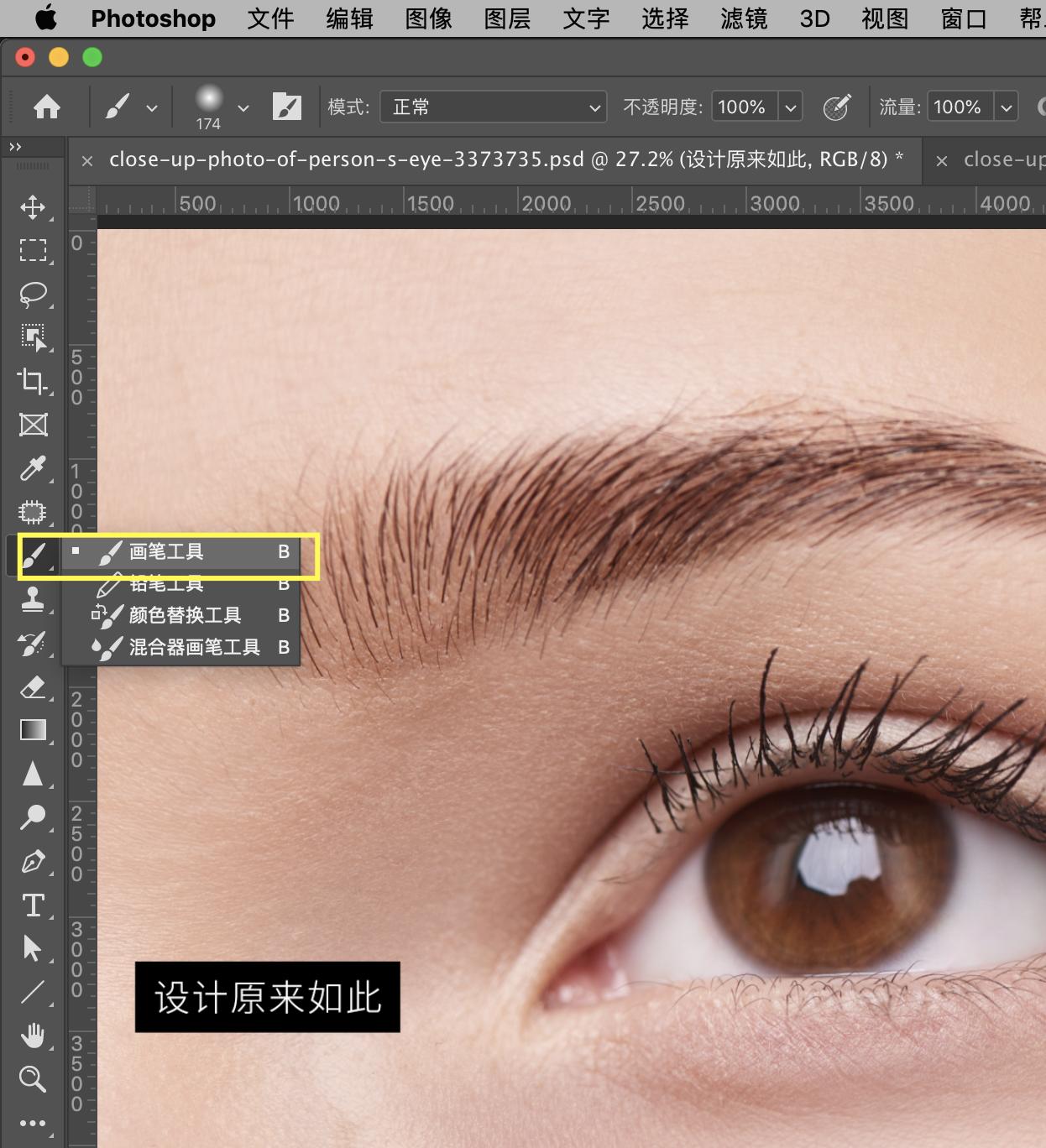This screenshot has width=1046, height=1148.
Task: Toggle pressure for opacity button
Action: pos(836,107)
